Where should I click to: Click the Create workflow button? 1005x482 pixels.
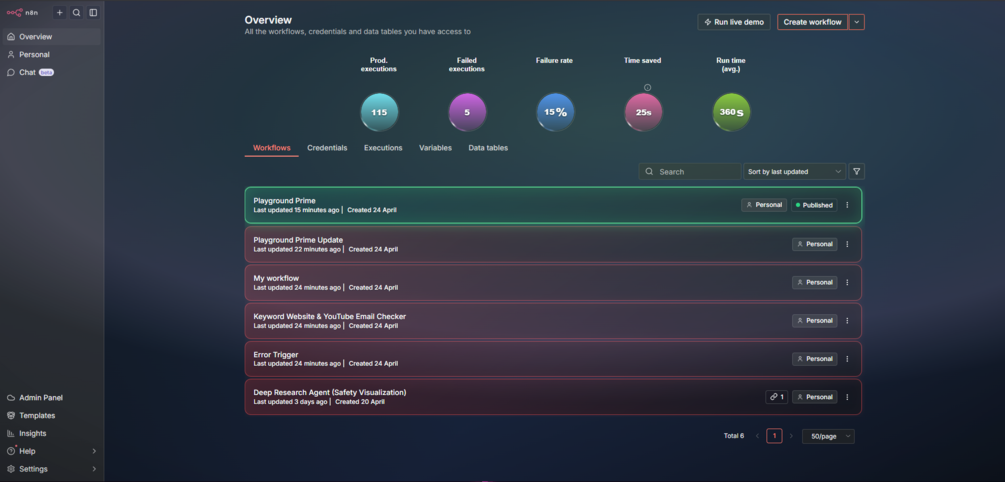click(x=812, y=22)
